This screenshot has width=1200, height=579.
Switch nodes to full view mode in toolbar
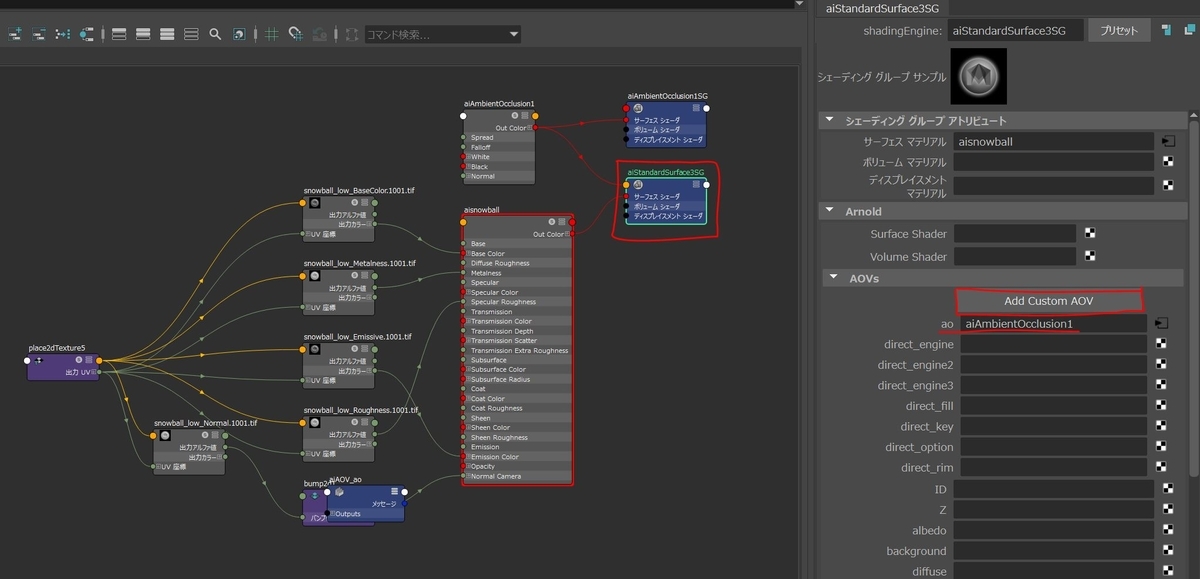coord(167,34)
